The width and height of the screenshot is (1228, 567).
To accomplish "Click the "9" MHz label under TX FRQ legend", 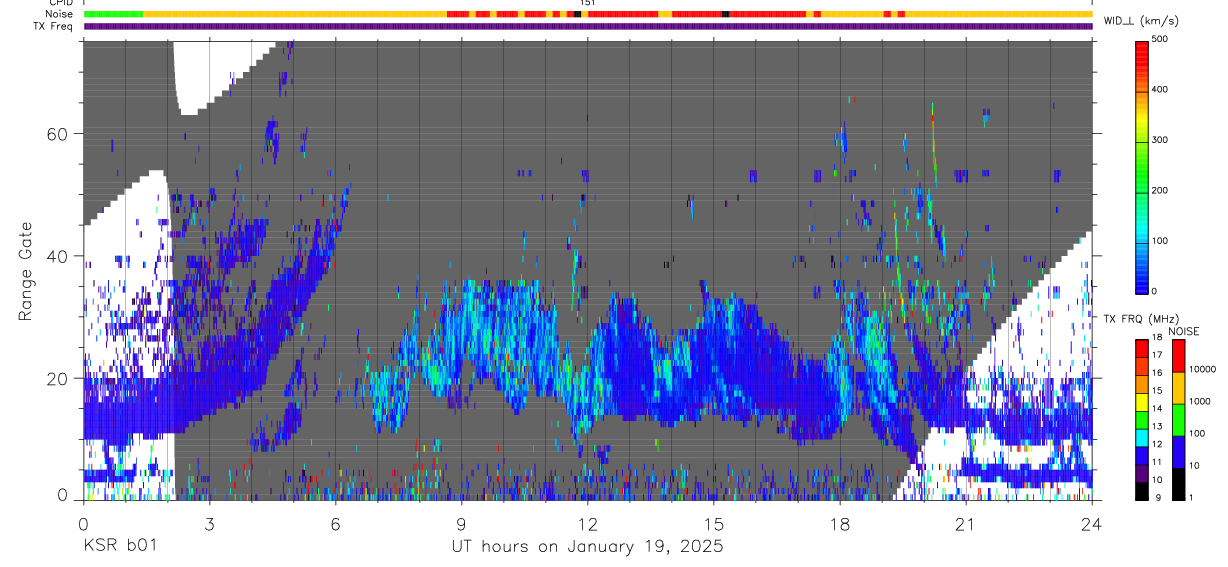I will point(1156,498).
